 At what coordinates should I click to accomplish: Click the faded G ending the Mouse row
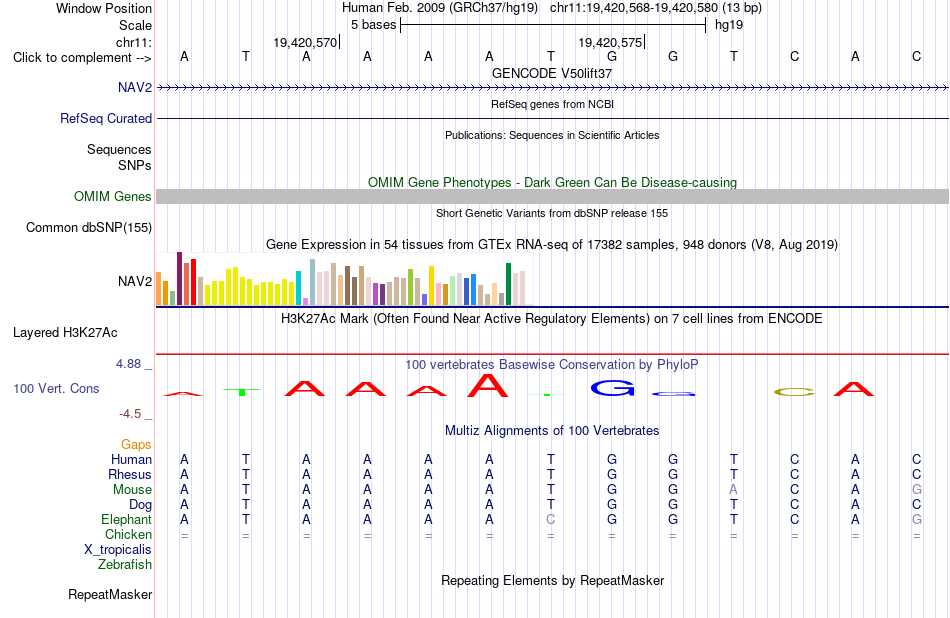click(x=916, y=490)
